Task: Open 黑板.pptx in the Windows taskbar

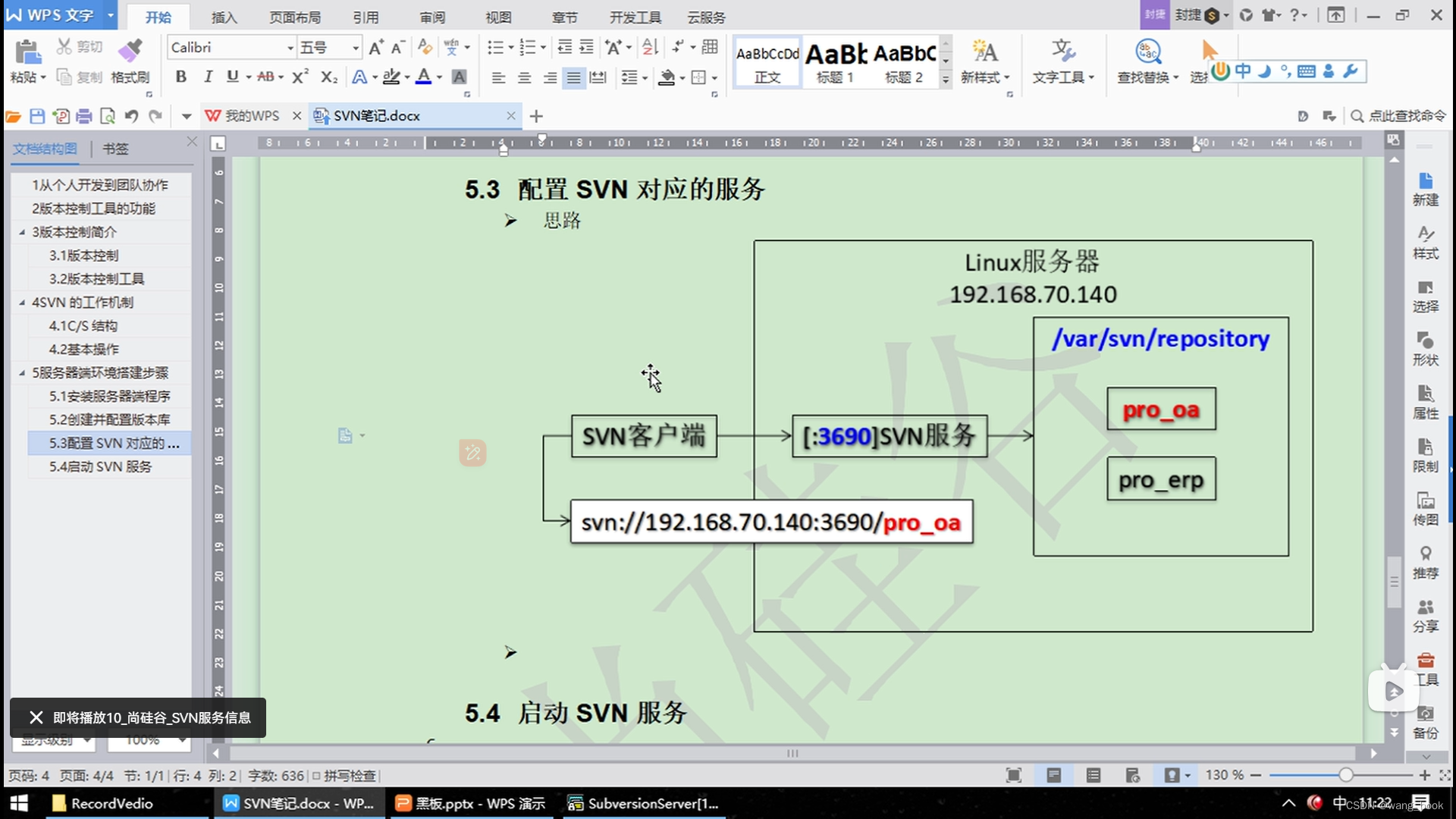Action: pyautogui.click(x=471, y=803)
